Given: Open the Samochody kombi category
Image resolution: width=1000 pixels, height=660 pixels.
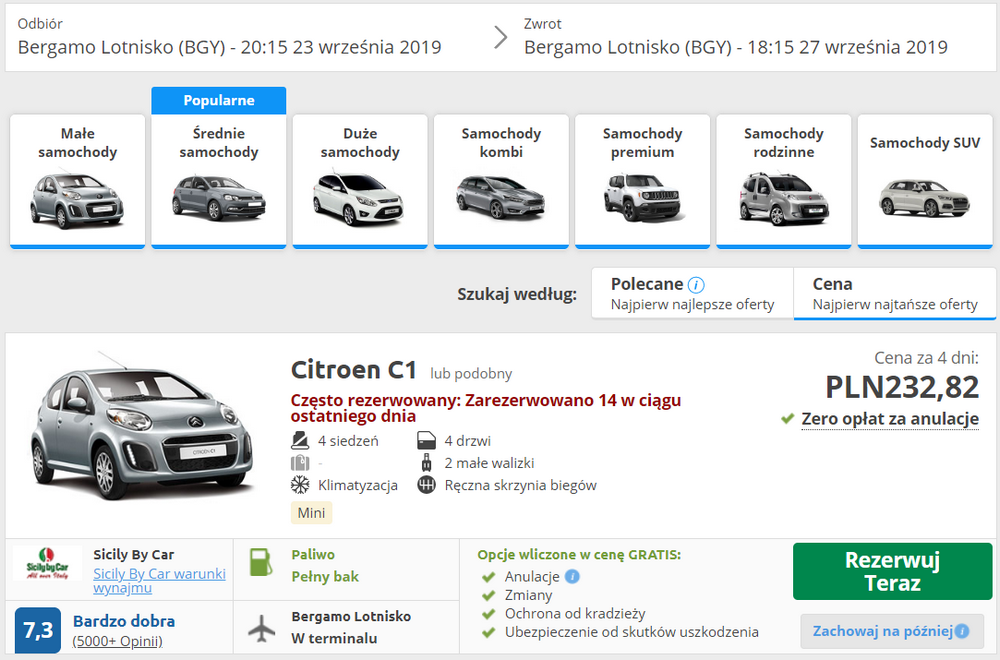Looking at the screenshot, I should (501, 181).
